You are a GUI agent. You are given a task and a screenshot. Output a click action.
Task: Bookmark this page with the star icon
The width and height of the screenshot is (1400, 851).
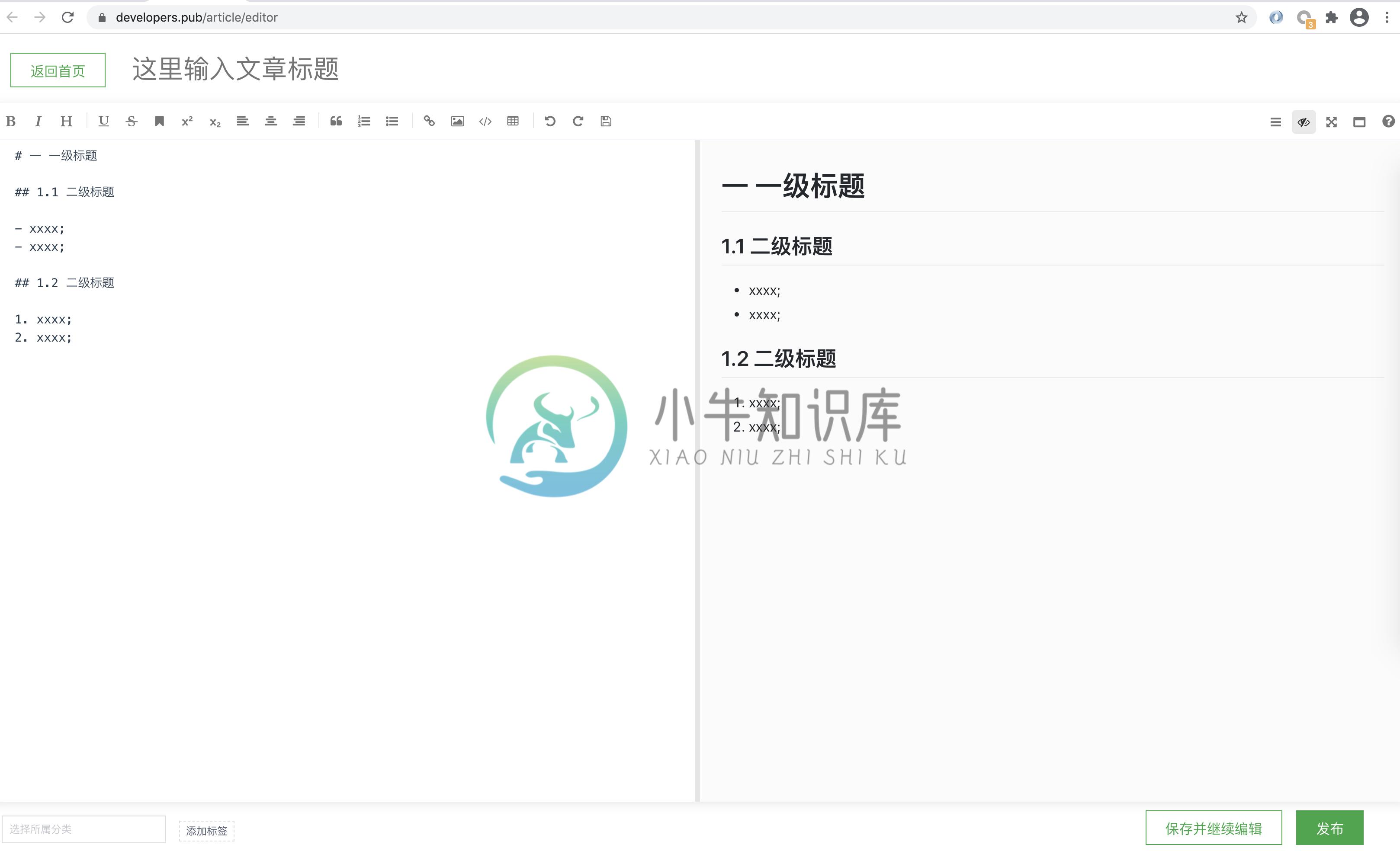[x=1242, y=17]
